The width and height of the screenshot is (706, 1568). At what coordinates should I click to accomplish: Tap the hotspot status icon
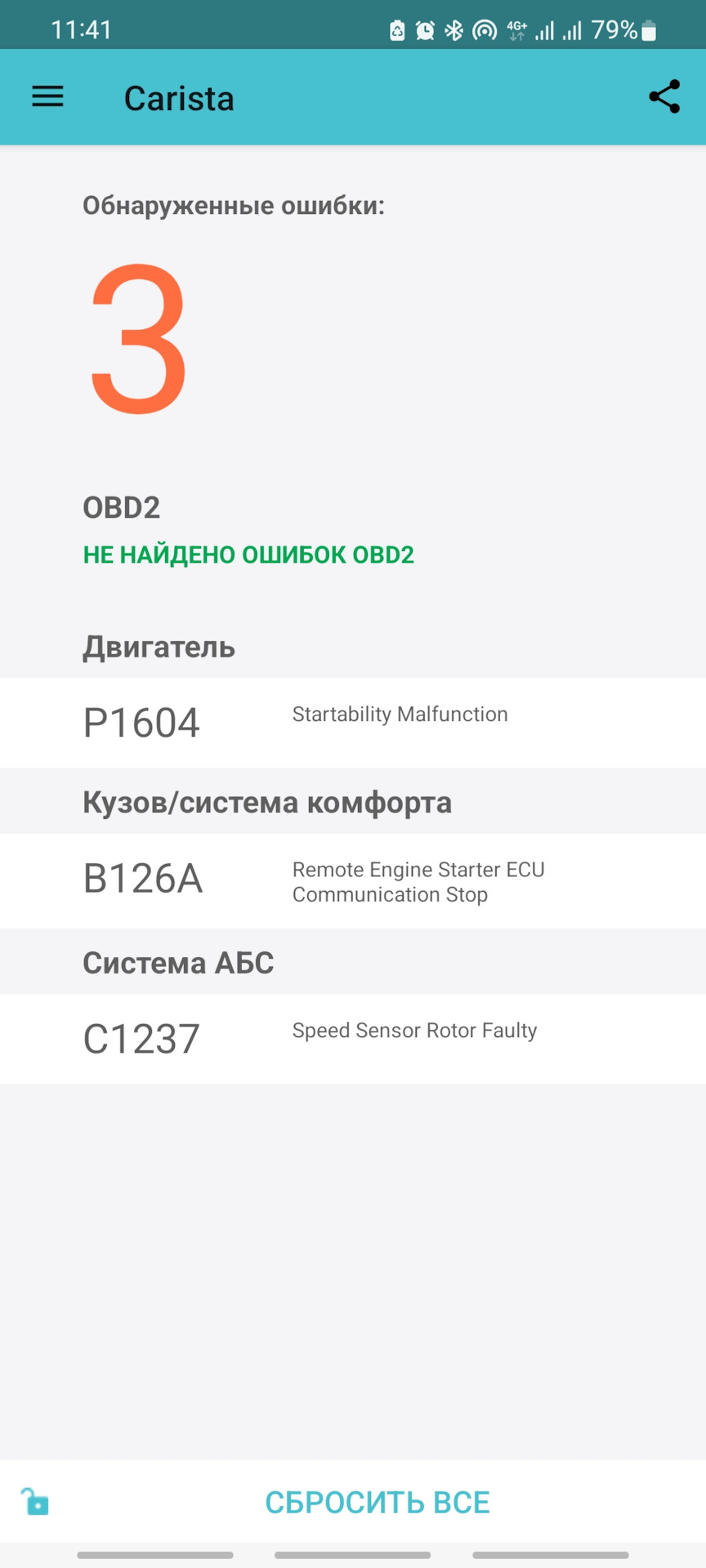485,31
